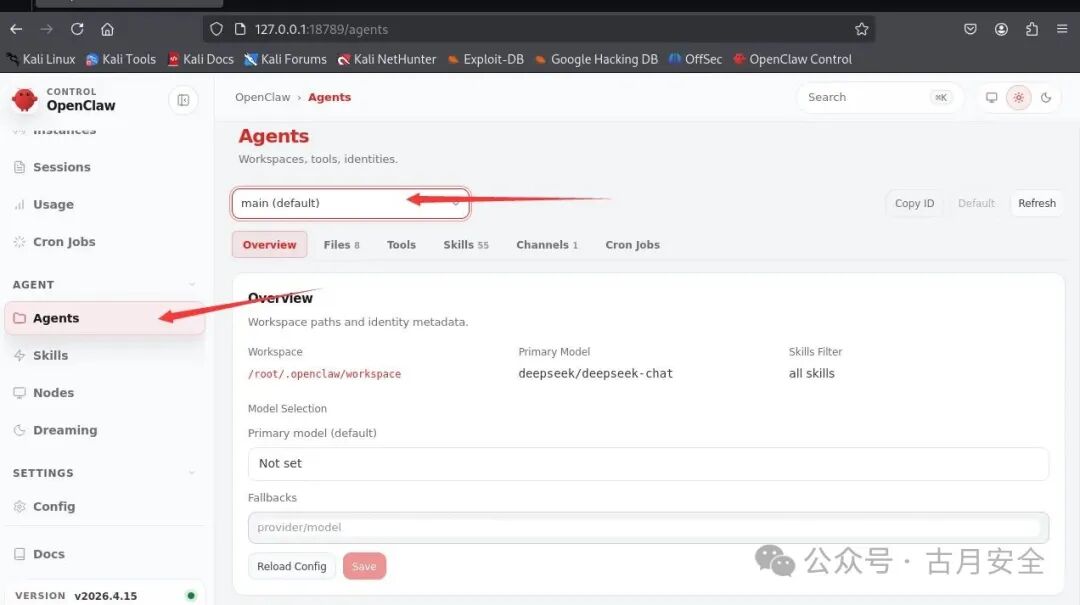The width and height of the screenshot is (1080, 605).
Task: Switch to the Skills 55 tab
Action: (x=466, y=245)
